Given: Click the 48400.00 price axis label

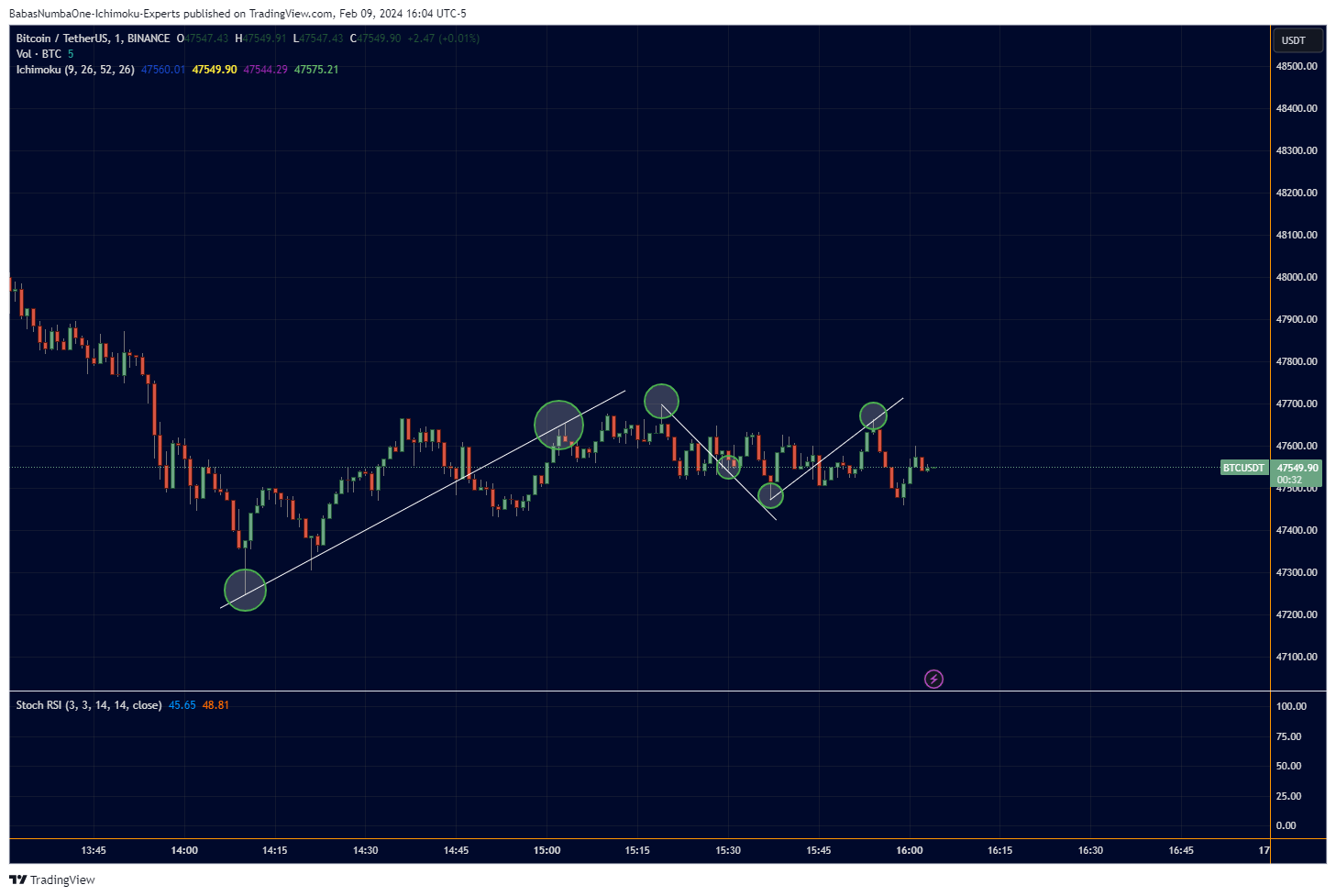Looking at the screenshot, I should (1297, 108).
